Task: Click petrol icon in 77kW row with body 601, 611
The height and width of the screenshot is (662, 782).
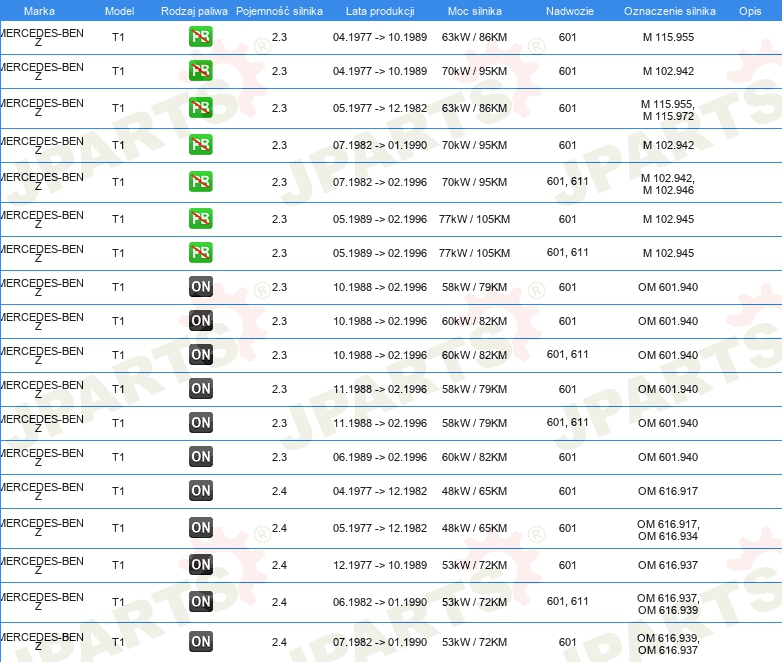Action: tap(200, 252)
